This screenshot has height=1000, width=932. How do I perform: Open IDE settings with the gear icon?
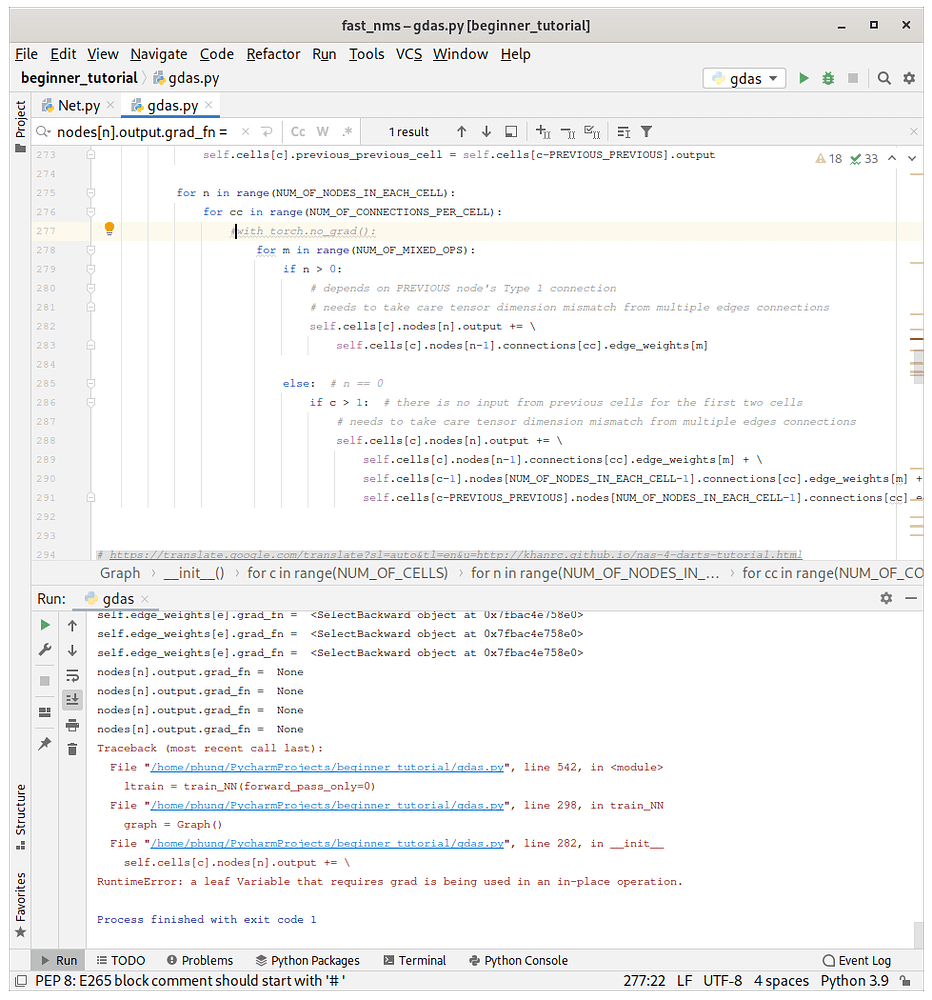click(x=909, y=77)
